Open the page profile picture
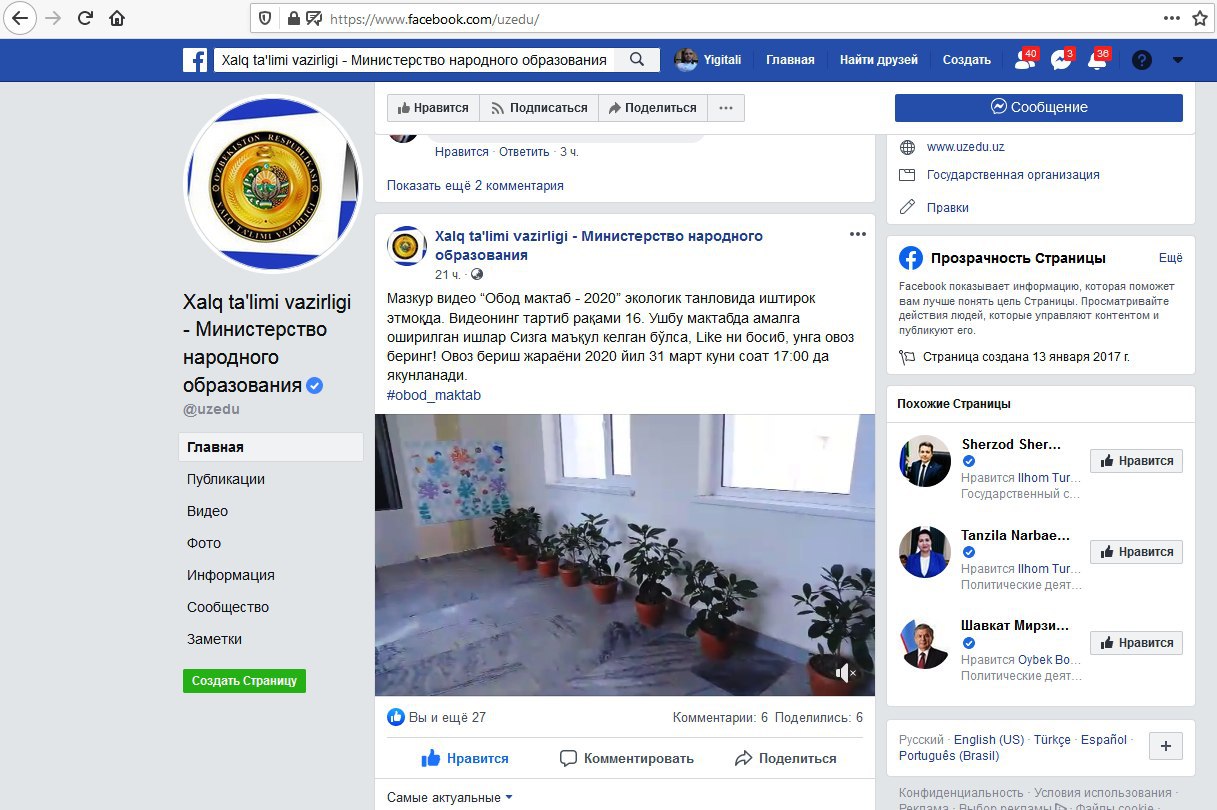The image size is (1217, 810). pyautogui.click(x=273, y=183)
